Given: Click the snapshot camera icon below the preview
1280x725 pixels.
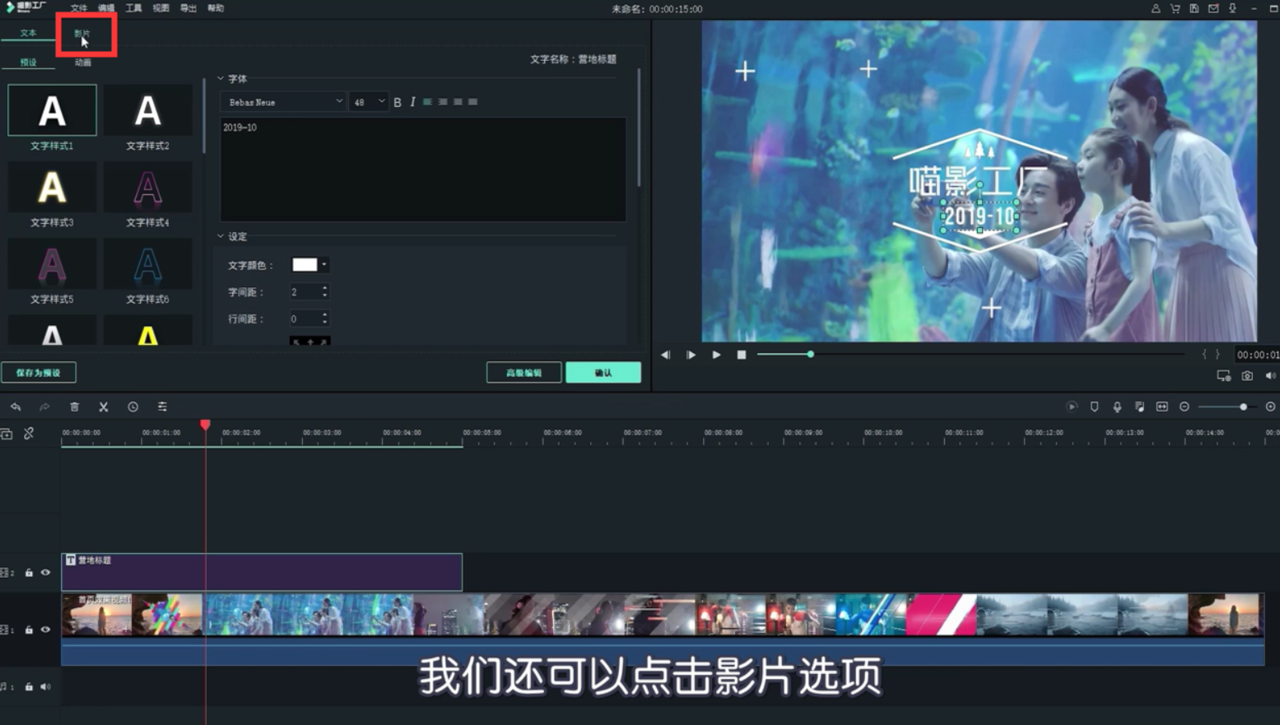Looking at the screenshot, I should [1247, 376].
